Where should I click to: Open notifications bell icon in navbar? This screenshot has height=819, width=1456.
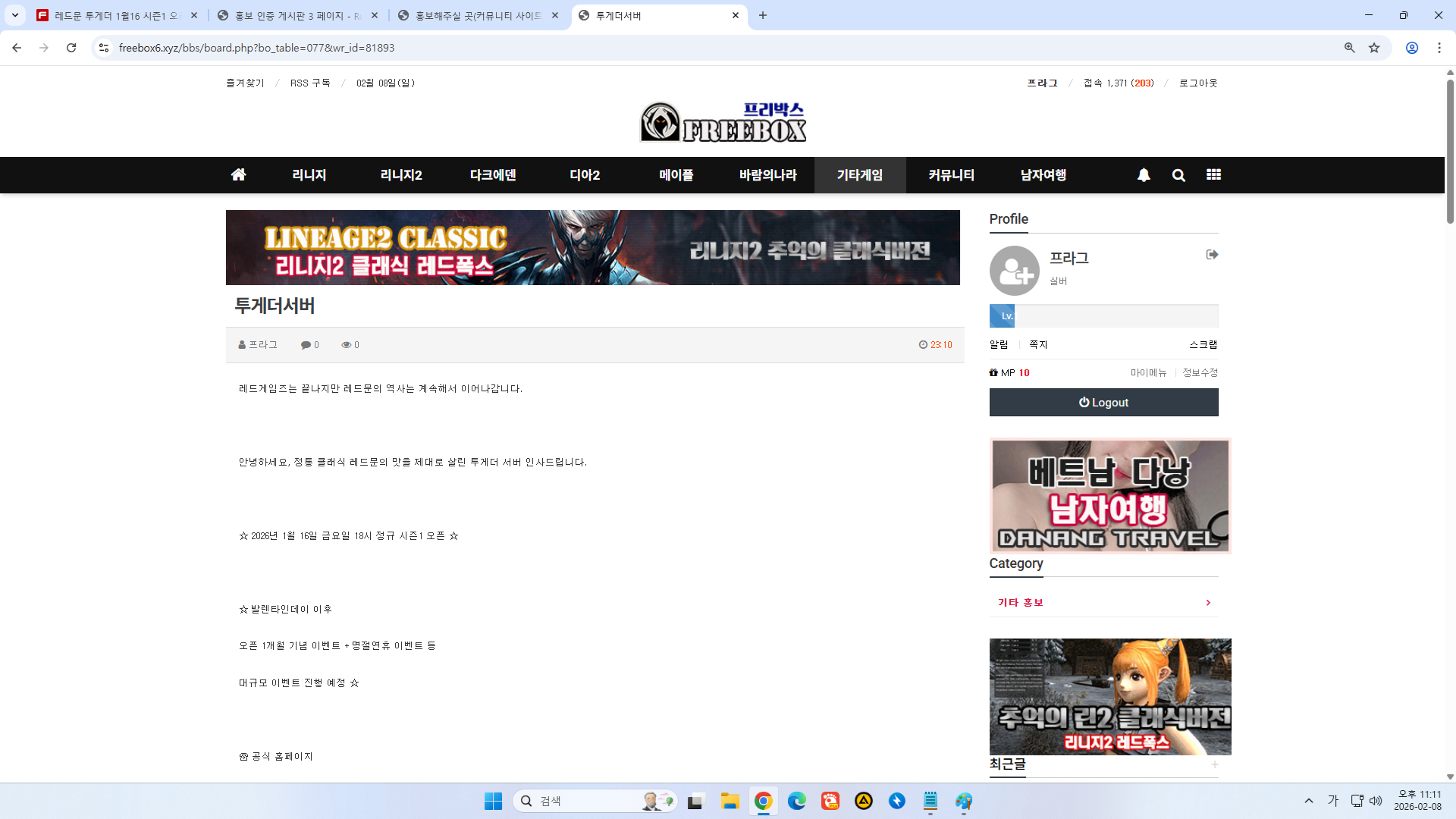1144,175
